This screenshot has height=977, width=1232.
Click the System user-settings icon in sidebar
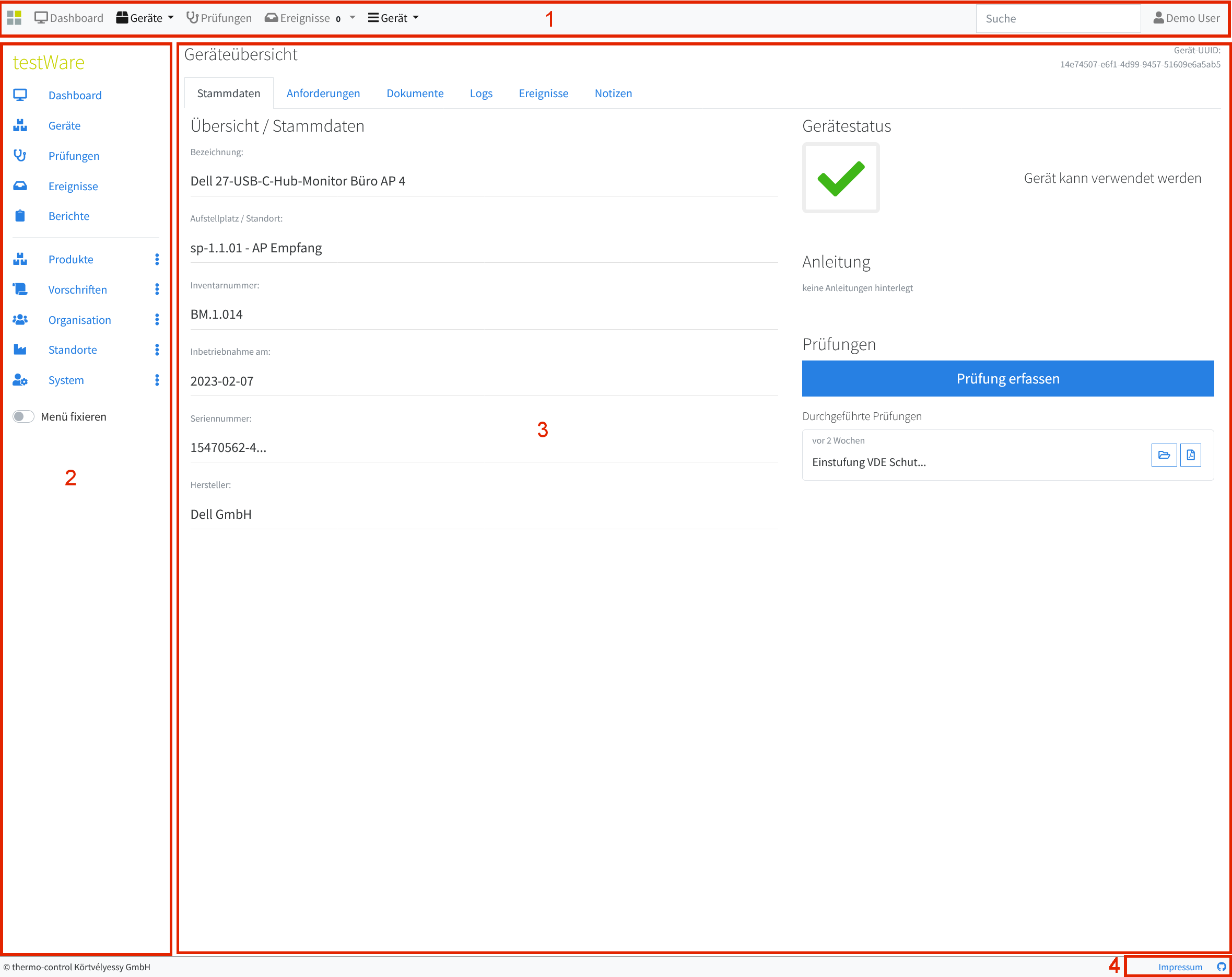20,380
